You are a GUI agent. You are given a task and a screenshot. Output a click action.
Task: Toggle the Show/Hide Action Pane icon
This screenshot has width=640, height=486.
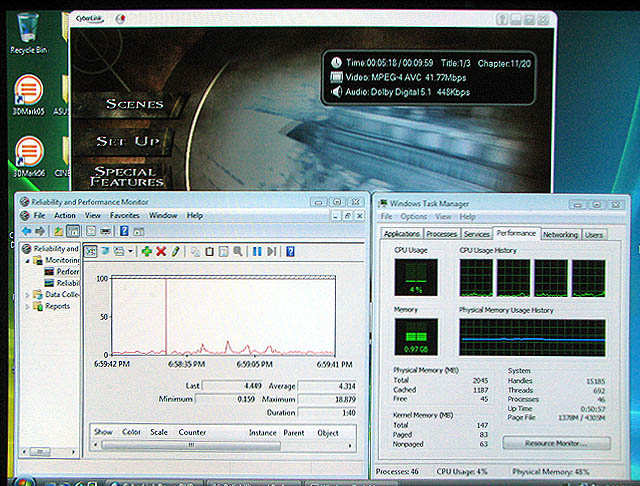click(x=139, y=232)
